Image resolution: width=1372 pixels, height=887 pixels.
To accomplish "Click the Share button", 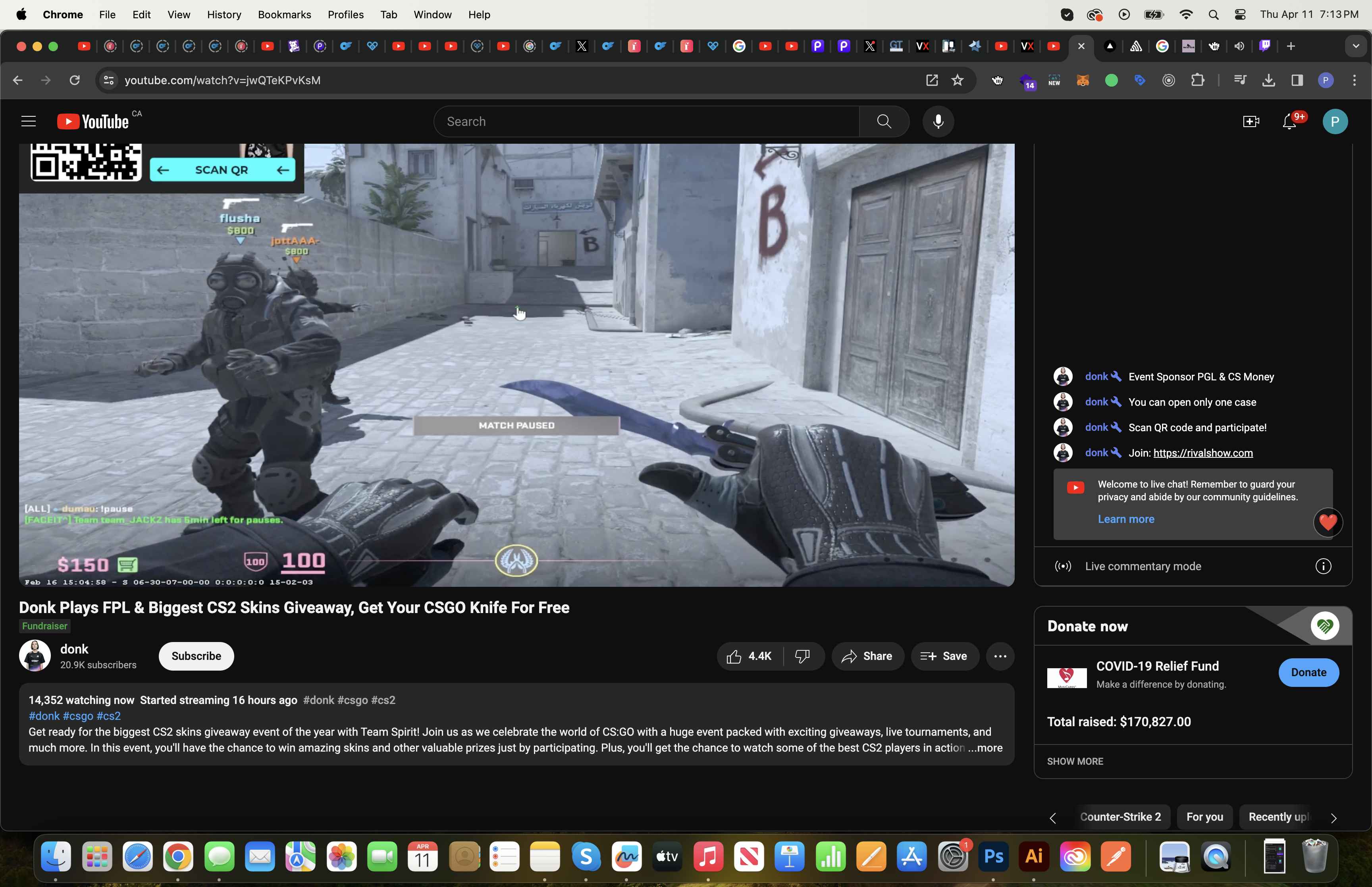I will coord(867,656).
